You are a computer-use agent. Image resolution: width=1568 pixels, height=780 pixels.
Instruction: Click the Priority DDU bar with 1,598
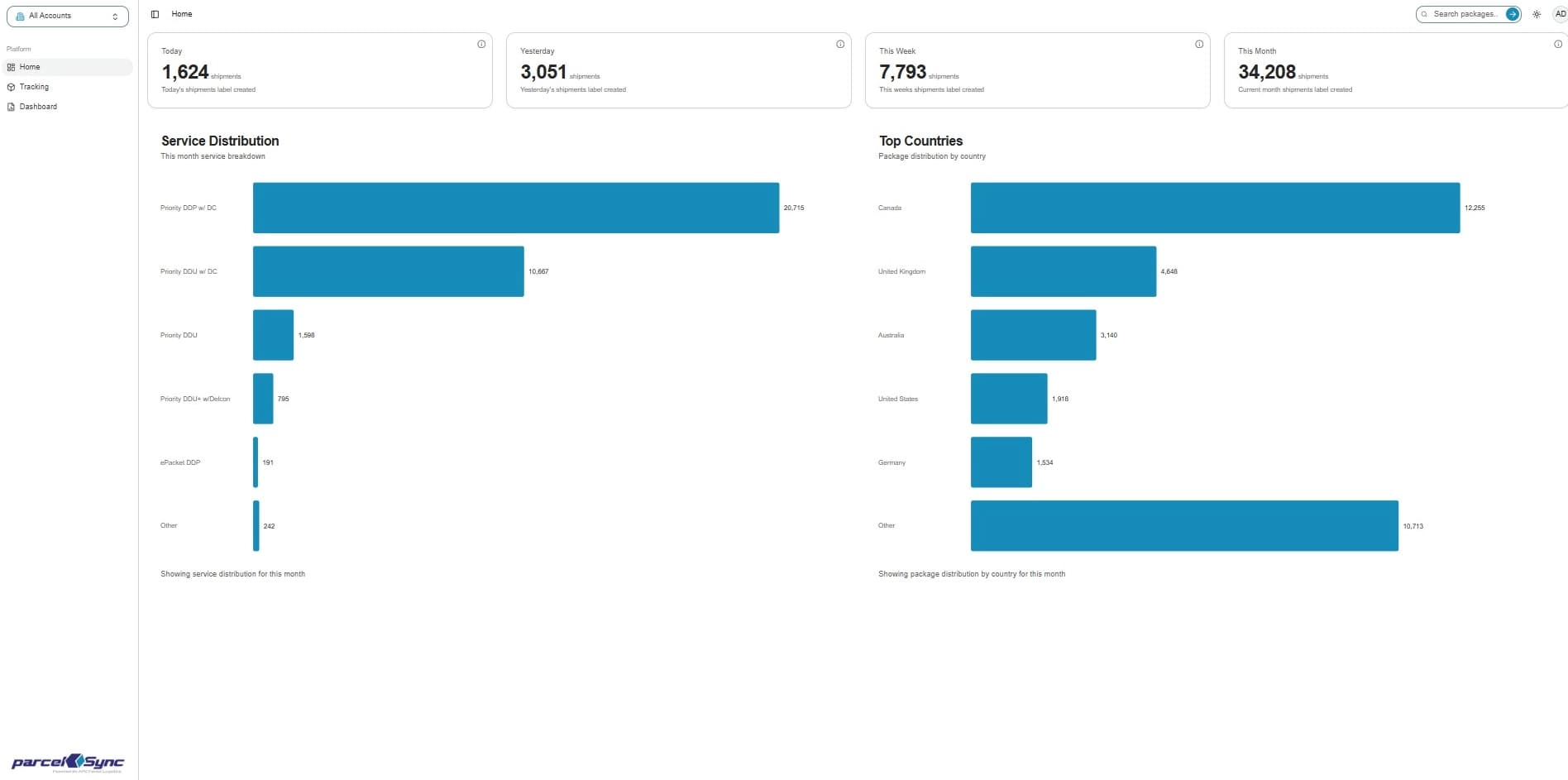point(273,335)
